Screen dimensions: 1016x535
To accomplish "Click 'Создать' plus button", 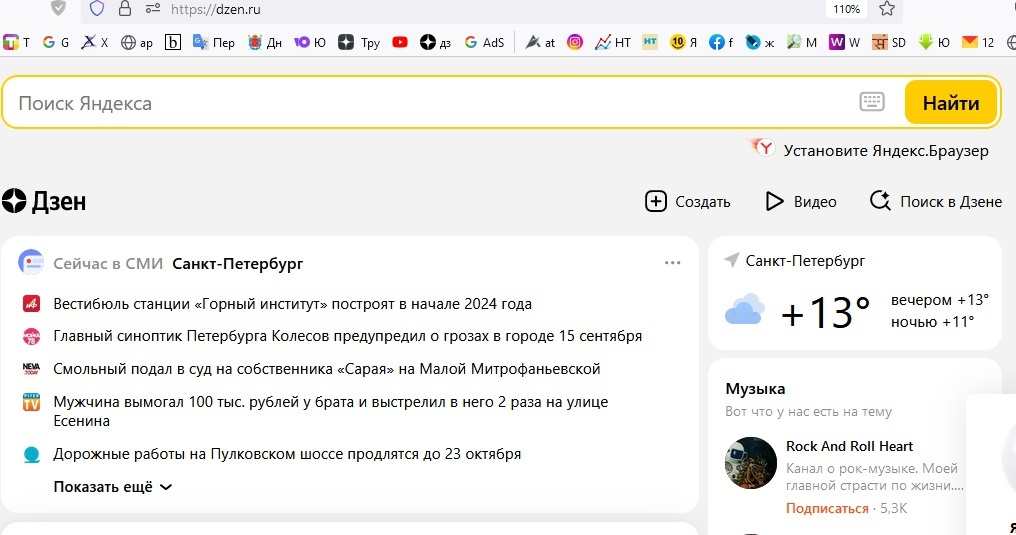I will (x=687, y=201).
